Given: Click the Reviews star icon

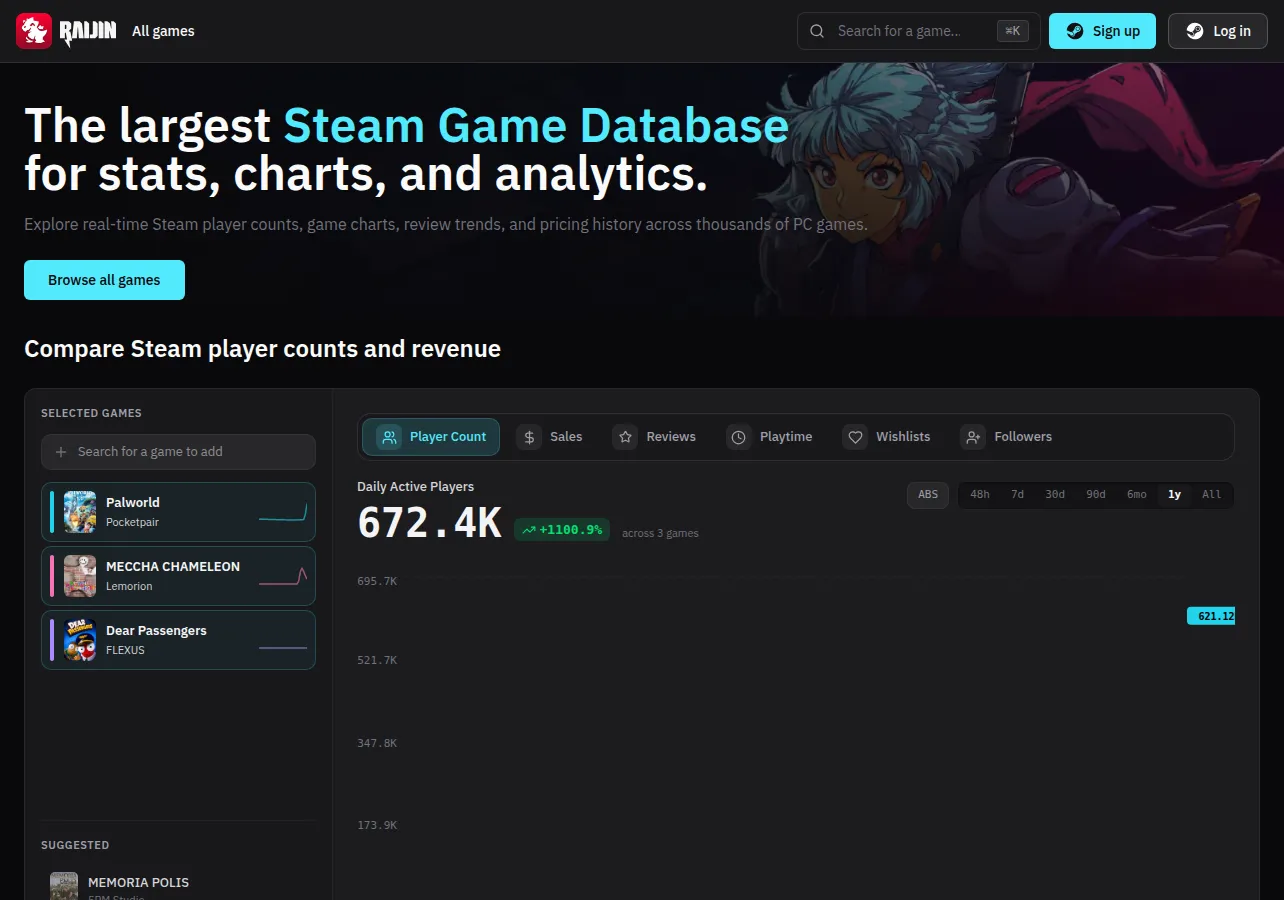Looking at the screenshot, I should coord(625,437).
